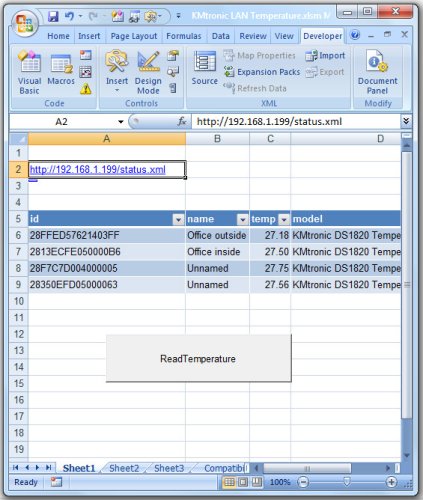Open the status.xml hyperlink in cell A2
The image size is (423, 500).
coord(98,169)
